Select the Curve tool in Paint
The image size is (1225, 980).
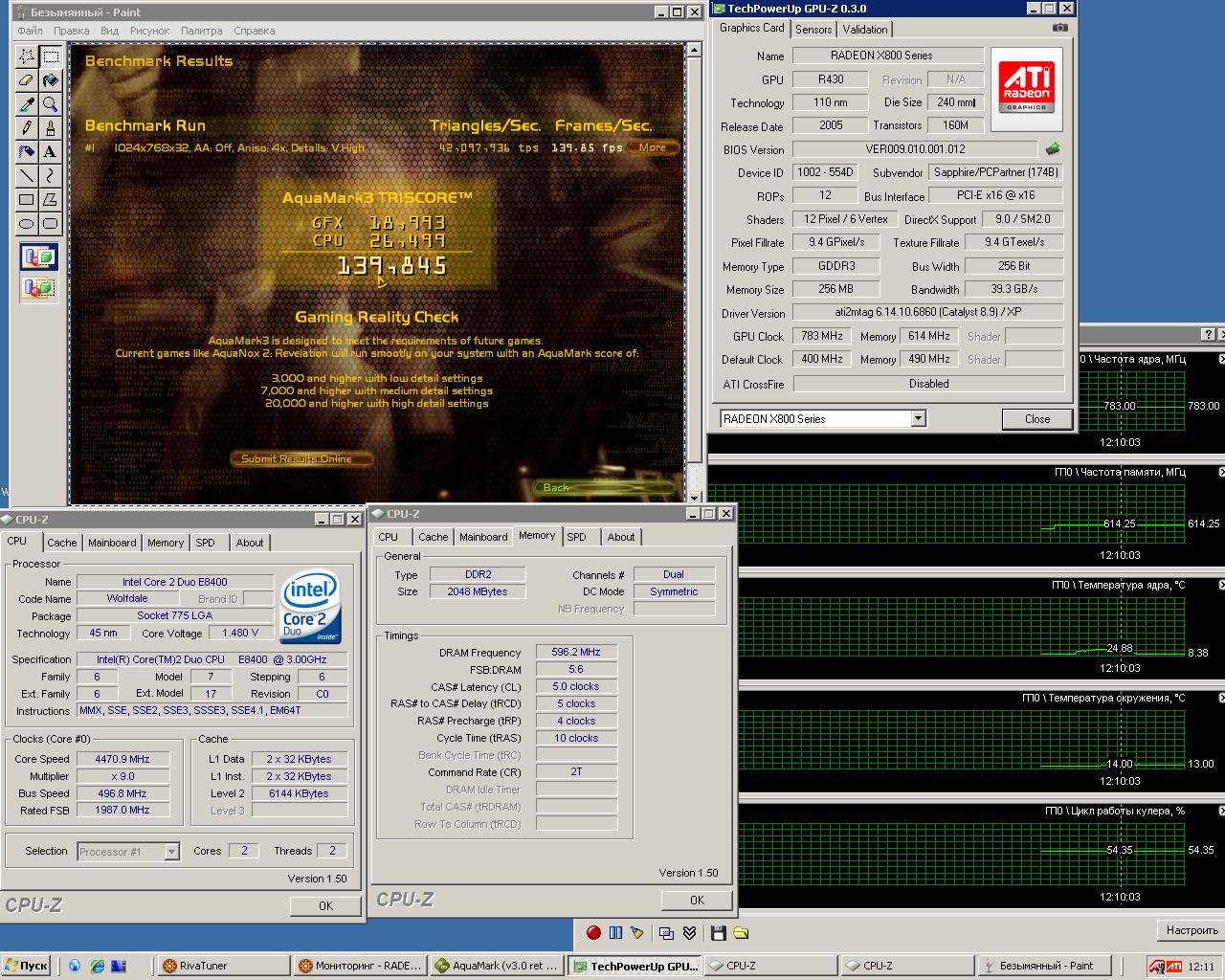click(x=50, y=175)
